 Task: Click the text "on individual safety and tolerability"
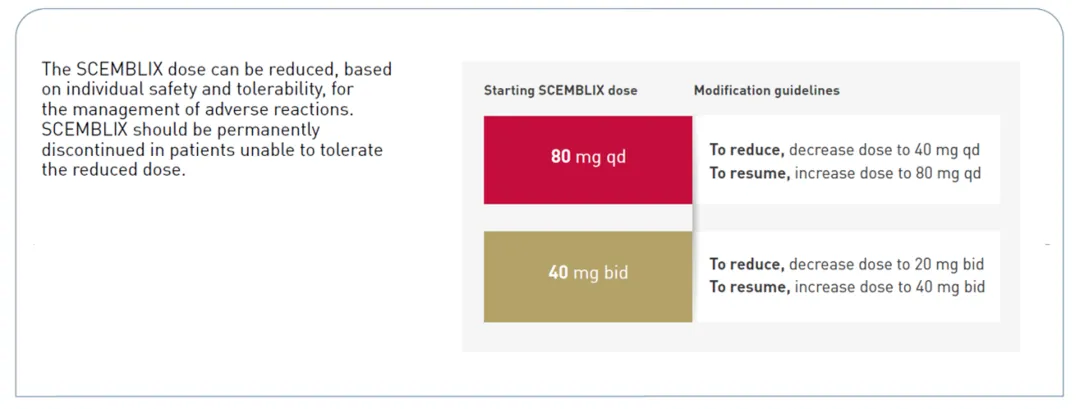click(200, 89)
